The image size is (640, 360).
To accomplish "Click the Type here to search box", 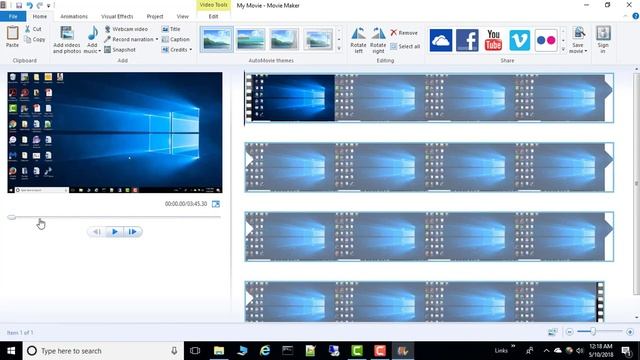I will coord(103,351).
